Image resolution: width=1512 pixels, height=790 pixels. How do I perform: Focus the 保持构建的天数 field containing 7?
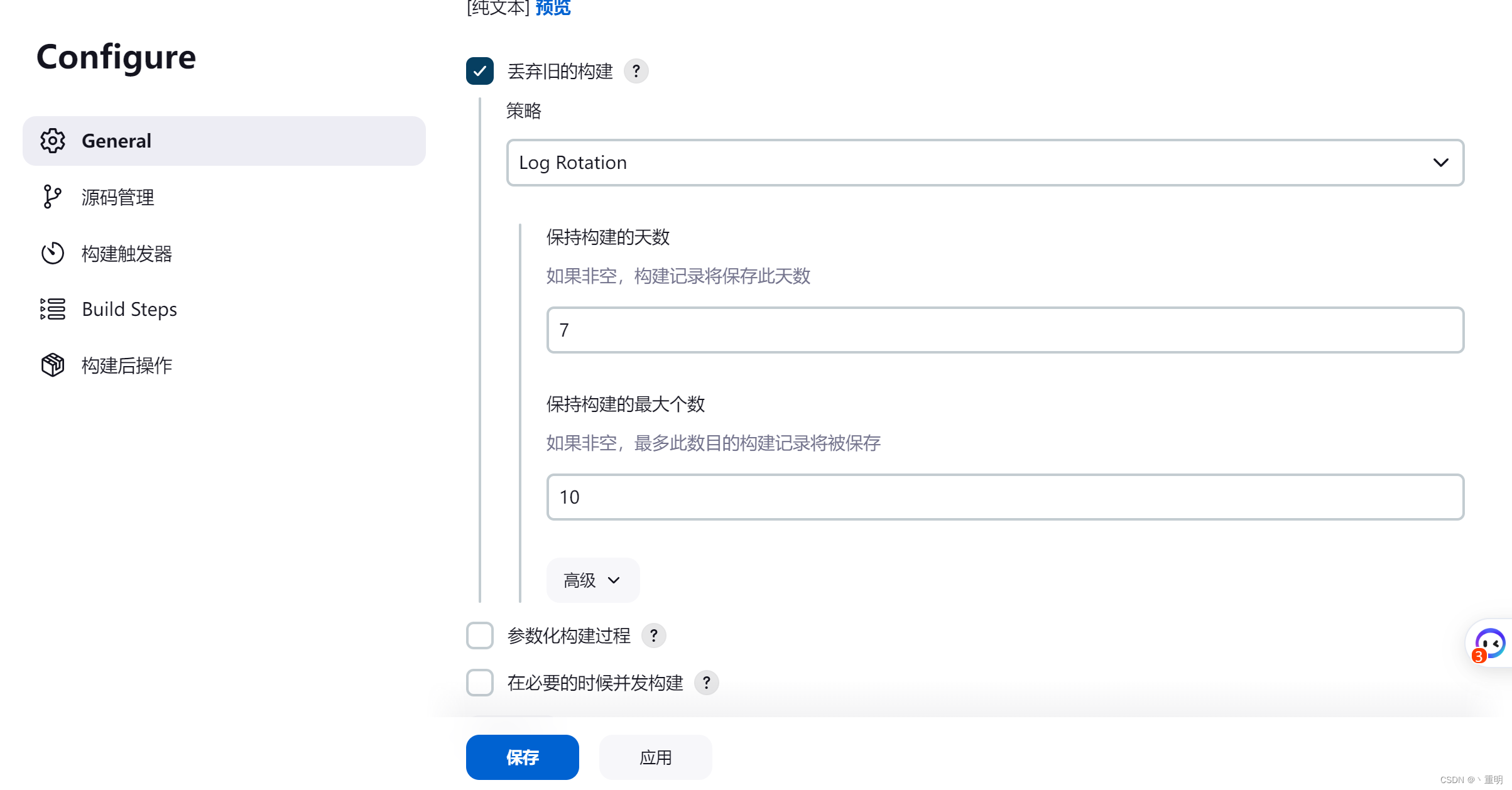click(x=1005, y=330)
